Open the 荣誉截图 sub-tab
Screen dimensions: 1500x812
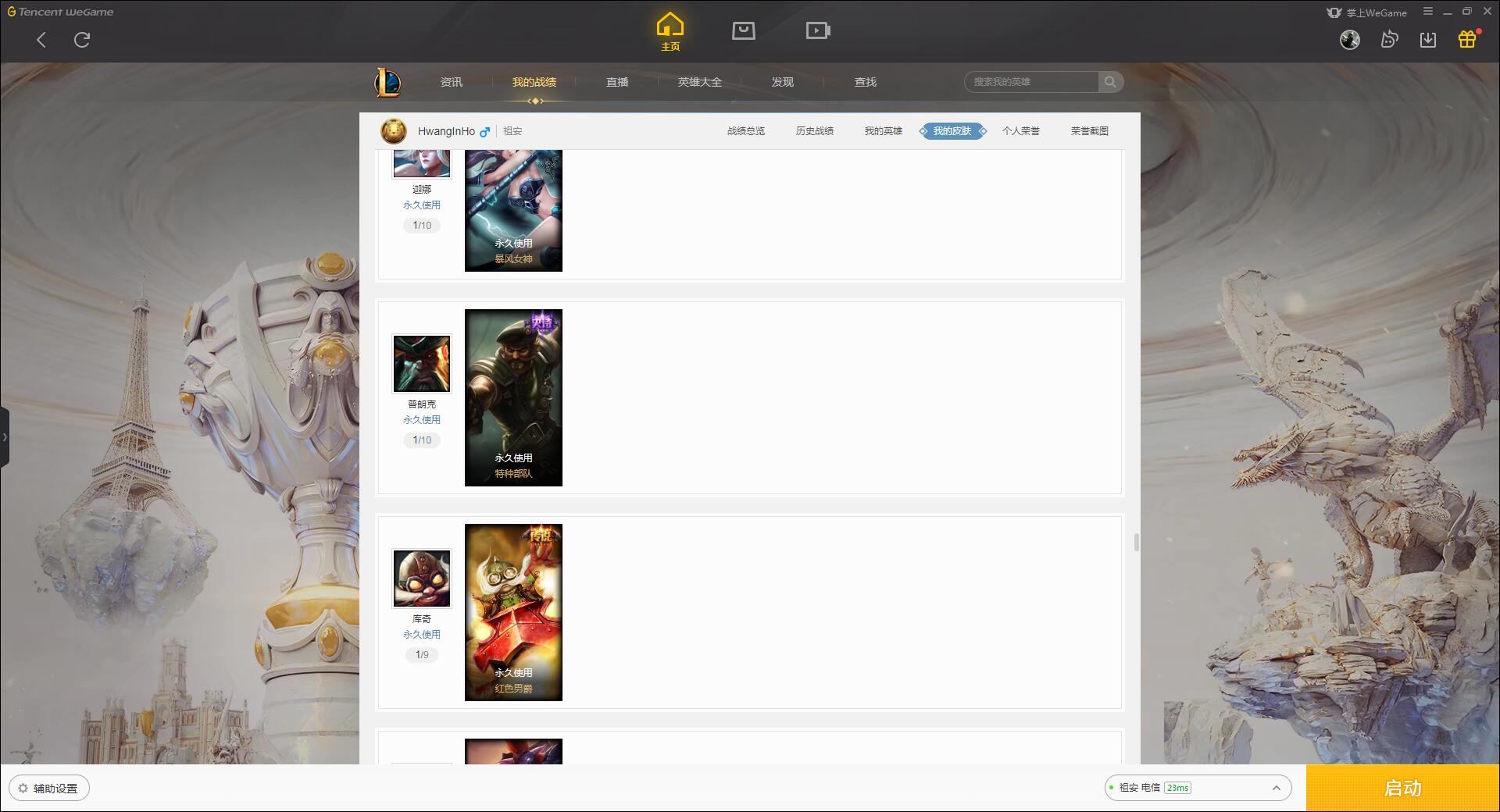[x=1090, y=131]
